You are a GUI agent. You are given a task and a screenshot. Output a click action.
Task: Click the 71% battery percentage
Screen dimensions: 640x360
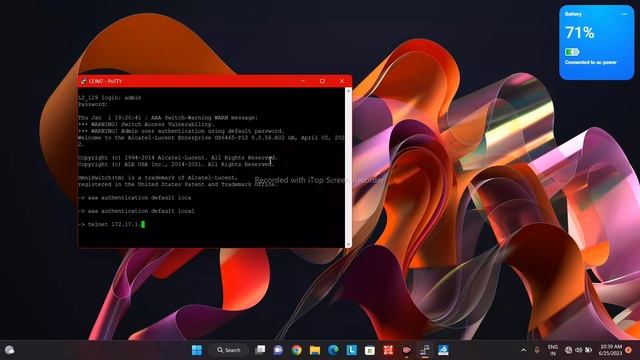click(x=579, y=33)
